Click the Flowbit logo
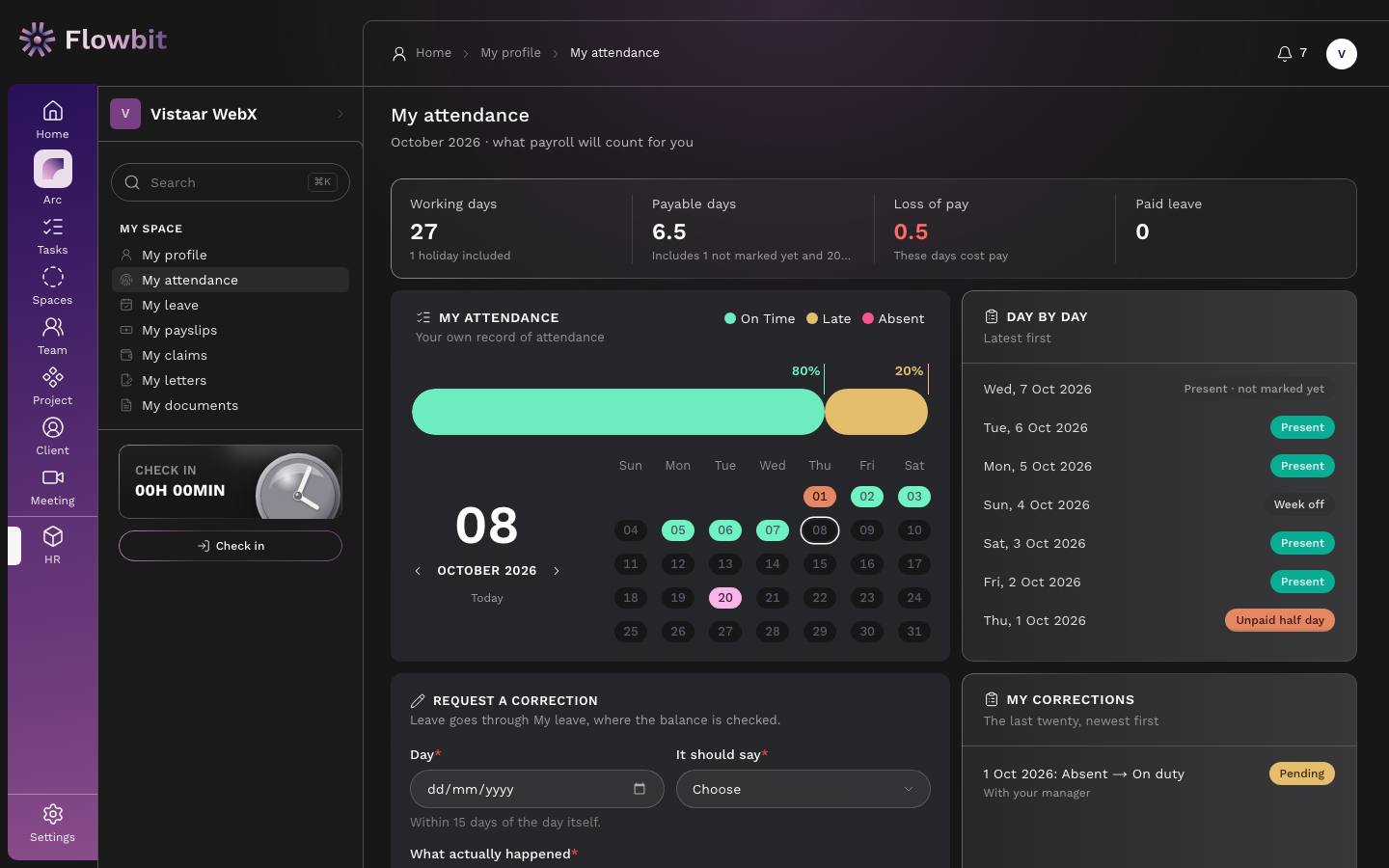The height and width of the screenshot is (868, 1389). pyautogui.click(x=93, y=40)
